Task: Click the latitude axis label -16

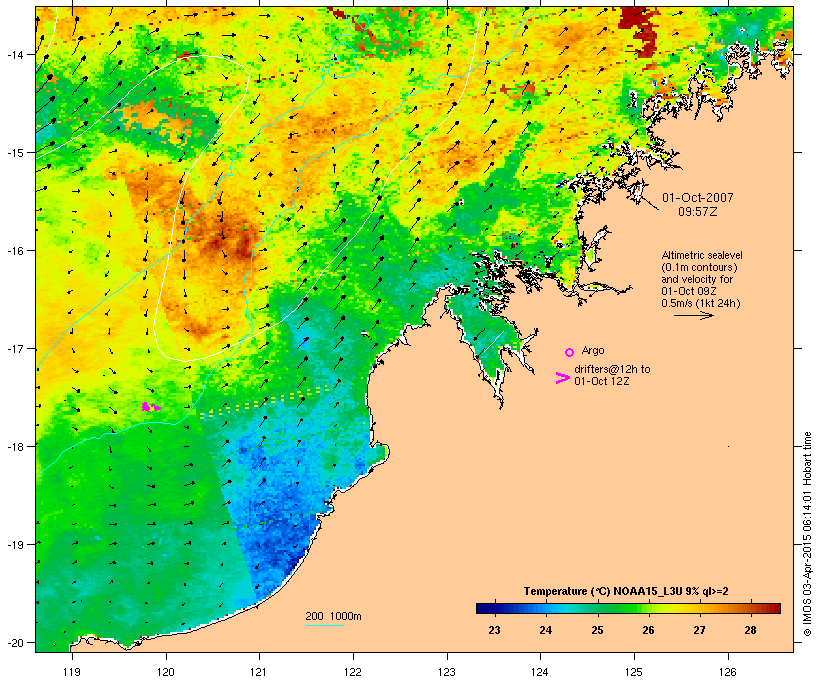Action: 14,251
